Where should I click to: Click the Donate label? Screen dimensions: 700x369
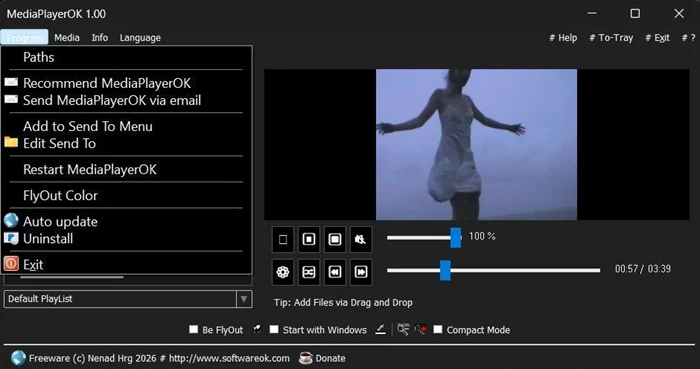(x=330, y=358)
